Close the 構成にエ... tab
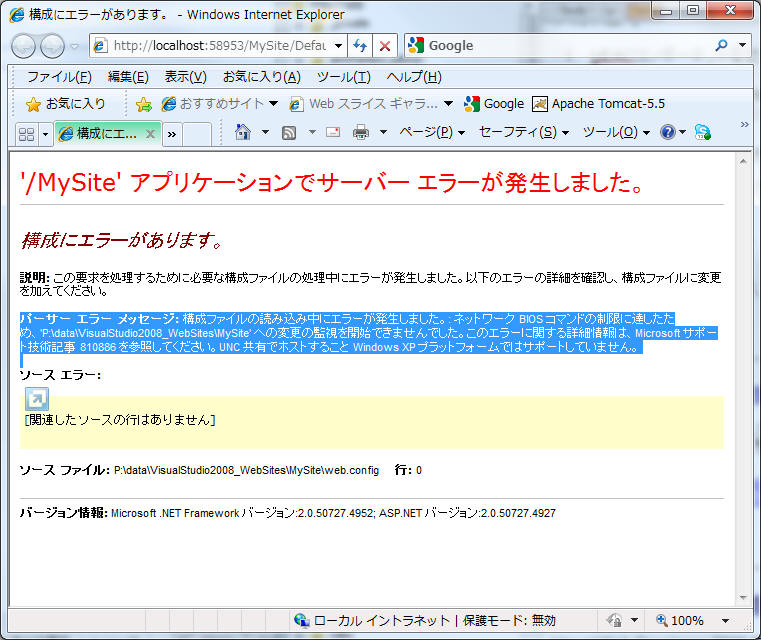The height and width of the screenshot is (640, 761). [x=150, y=133]
